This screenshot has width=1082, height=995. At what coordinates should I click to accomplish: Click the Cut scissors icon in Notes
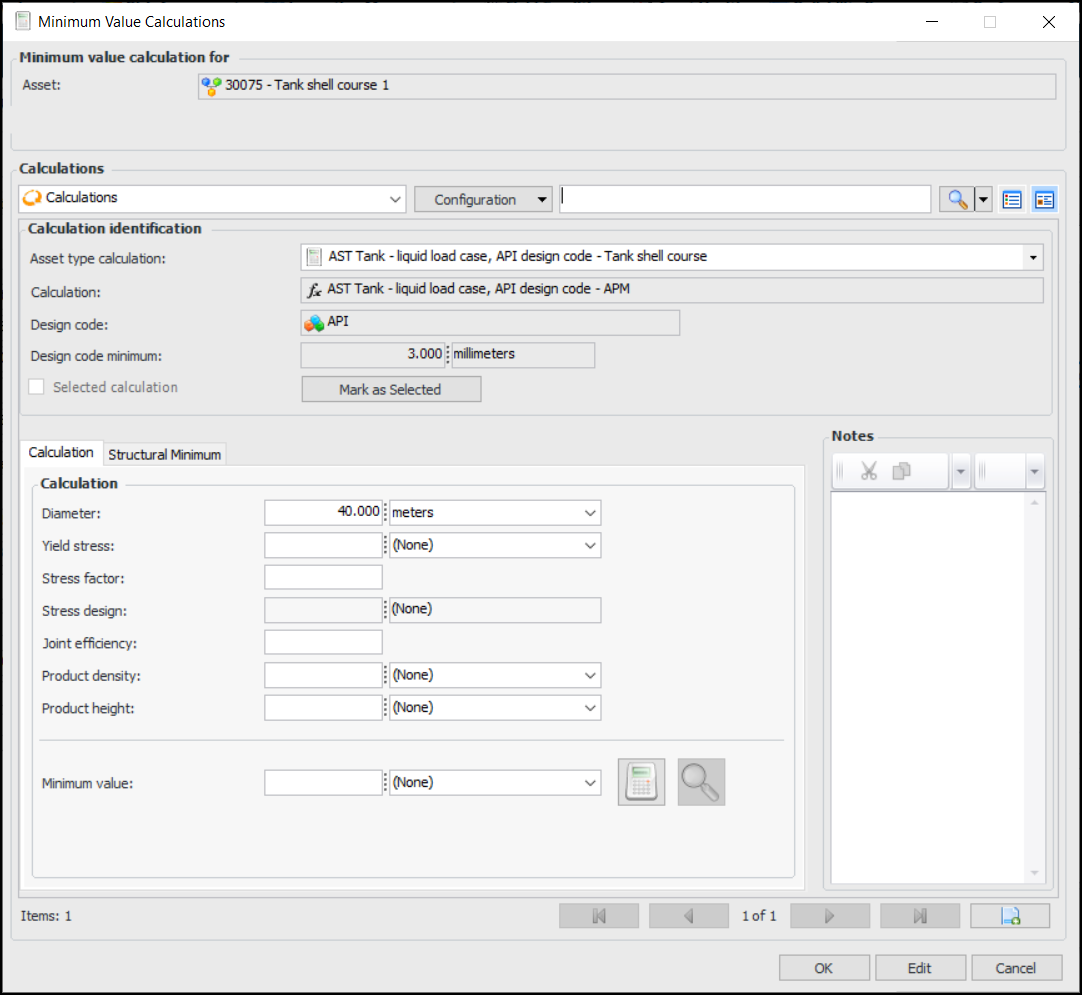click(x=868, y=471)
